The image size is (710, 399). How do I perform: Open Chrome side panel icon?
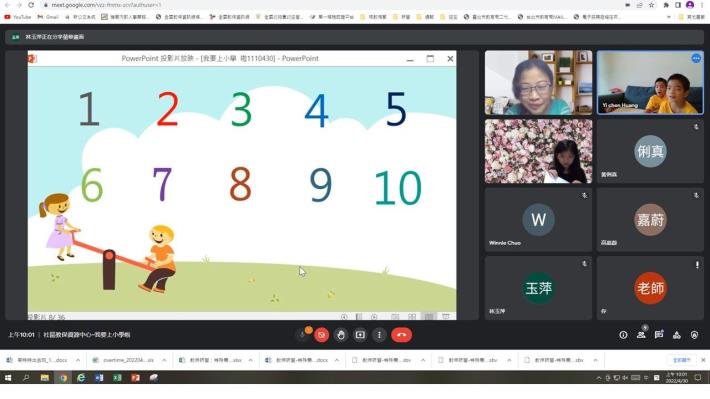click(x=678, y=5)
